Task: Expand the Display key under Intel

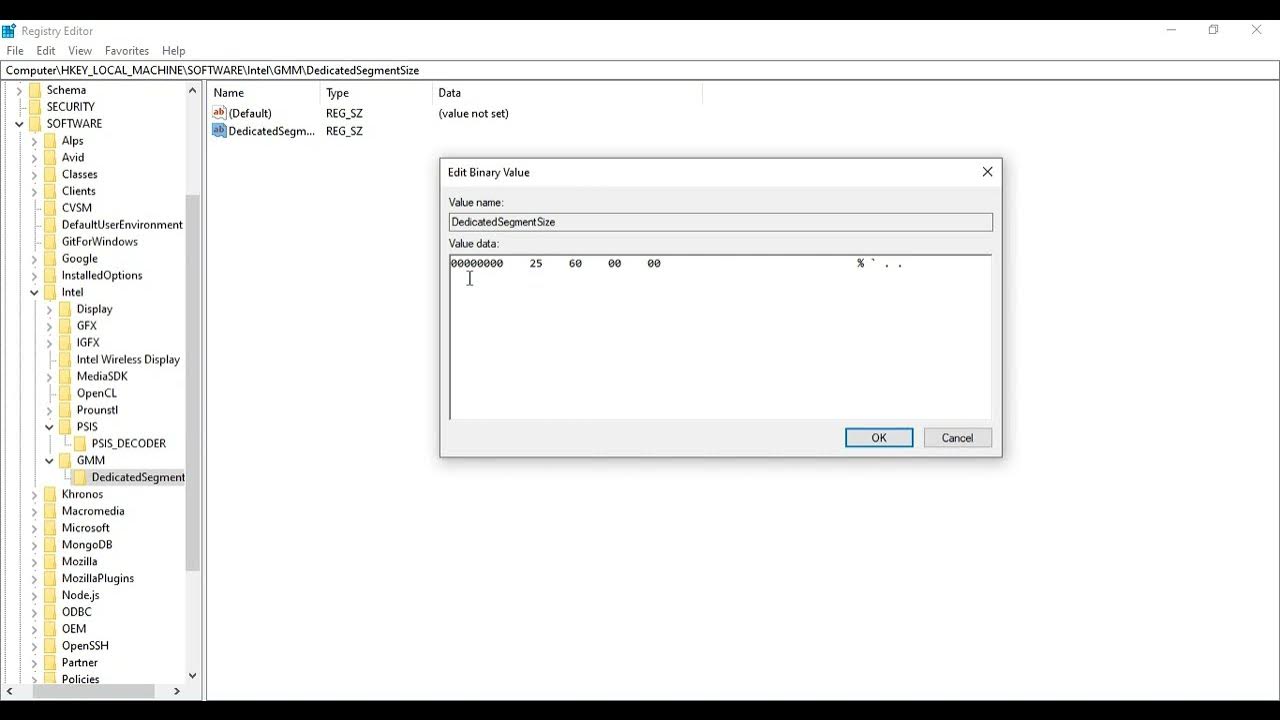Action: (x=49, y=309)
